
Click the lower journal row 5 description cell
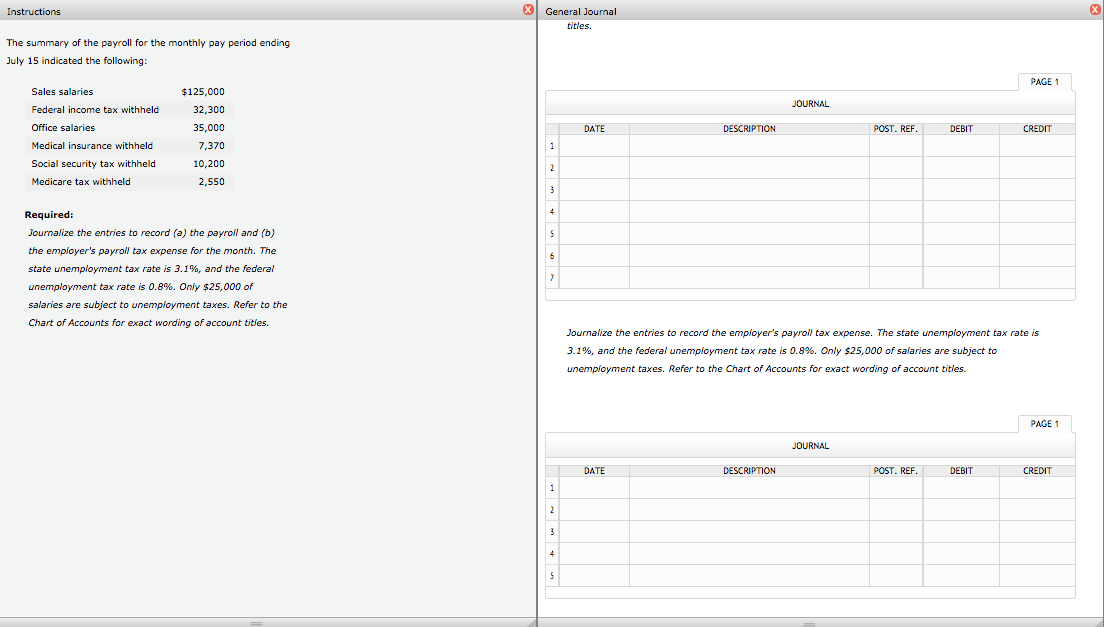click(749, 576)
